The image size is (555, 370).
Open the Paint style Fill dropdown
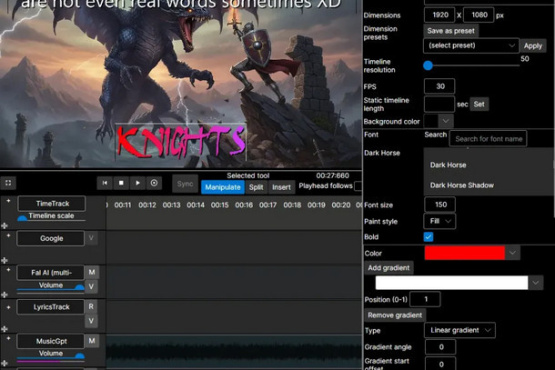440,221
